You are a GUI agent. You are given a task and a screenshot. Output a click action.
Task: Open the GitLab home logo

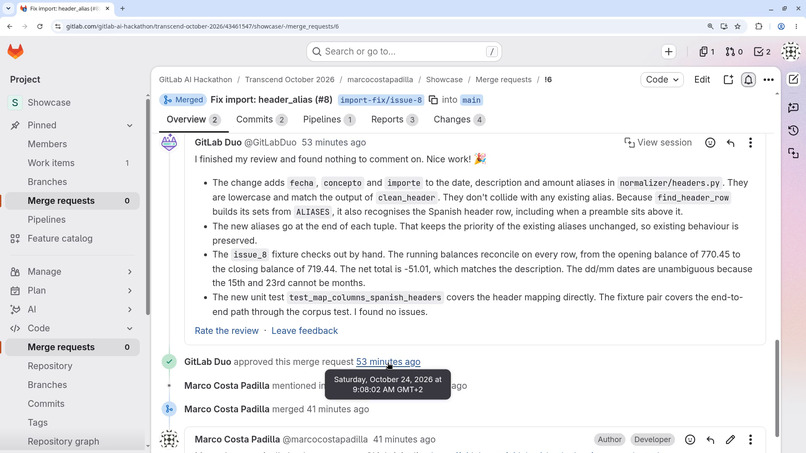point(15,51)
